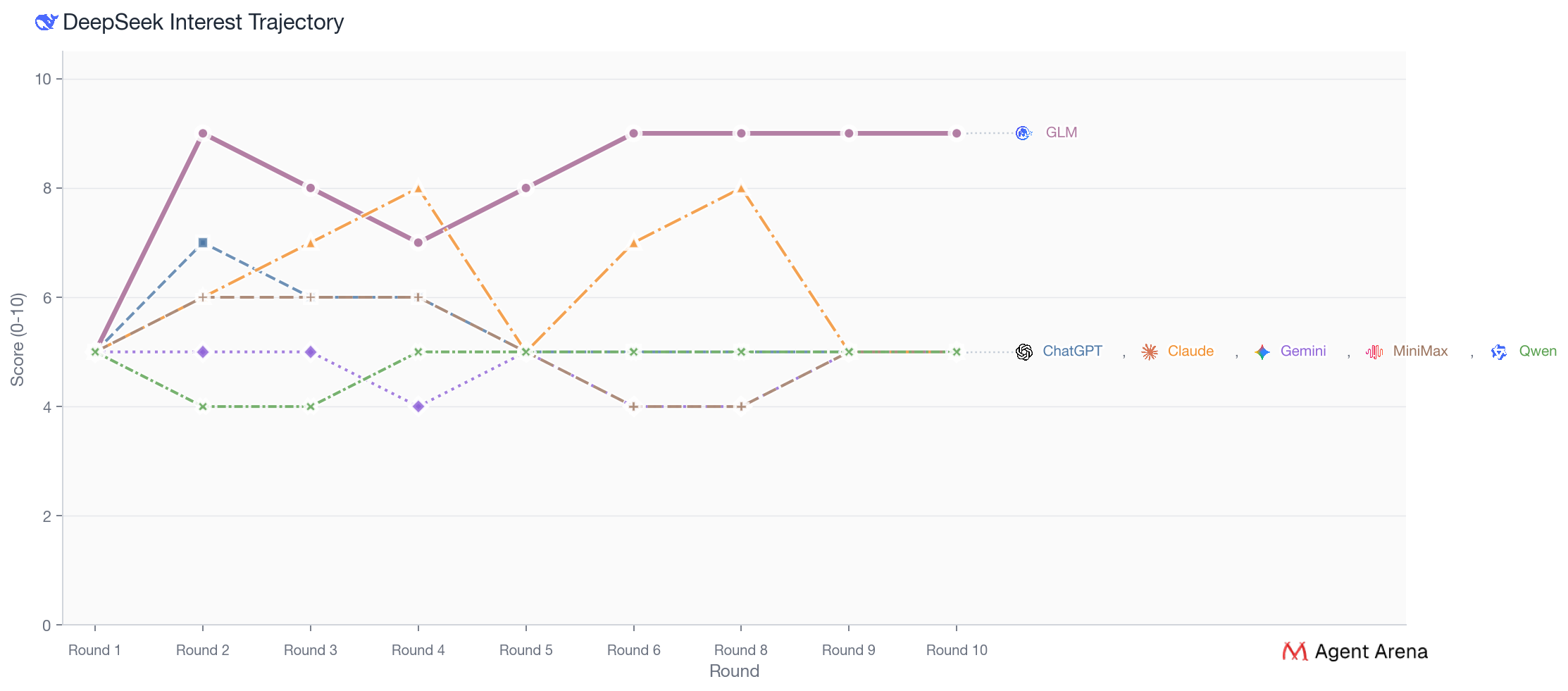1568x691 pixels.
Task: Click the Claude starburst icon
Action: pyautogui.click(x=1150, y=351)
